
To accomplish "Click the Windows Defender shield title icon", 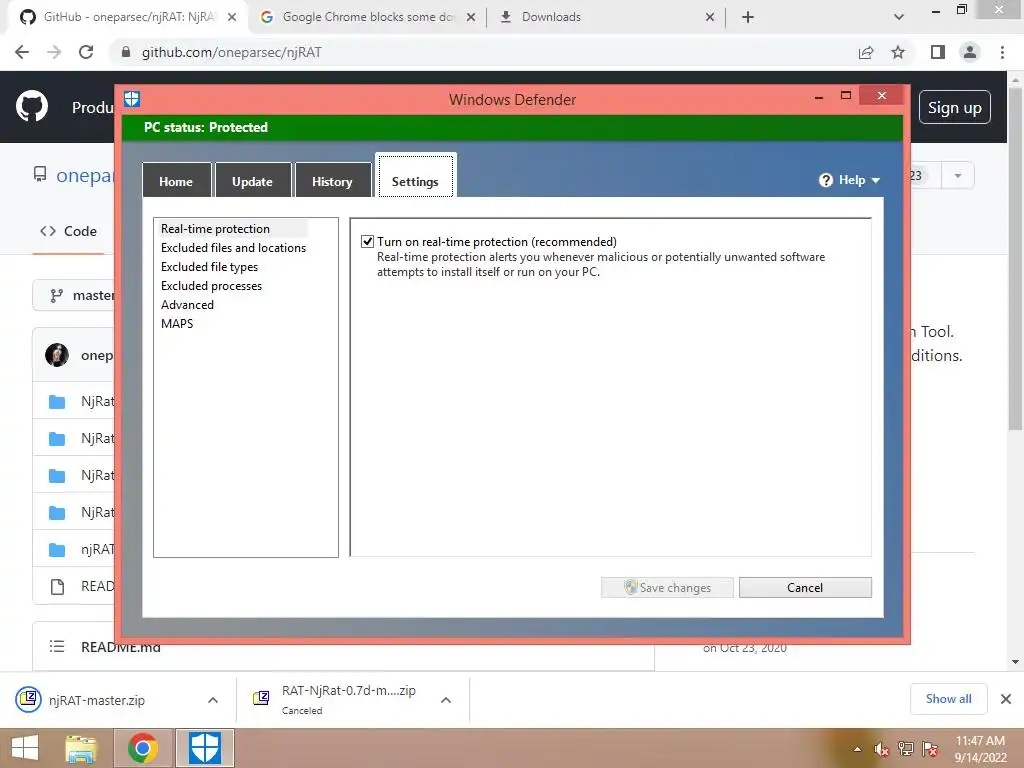I will (x=132, y=99).
